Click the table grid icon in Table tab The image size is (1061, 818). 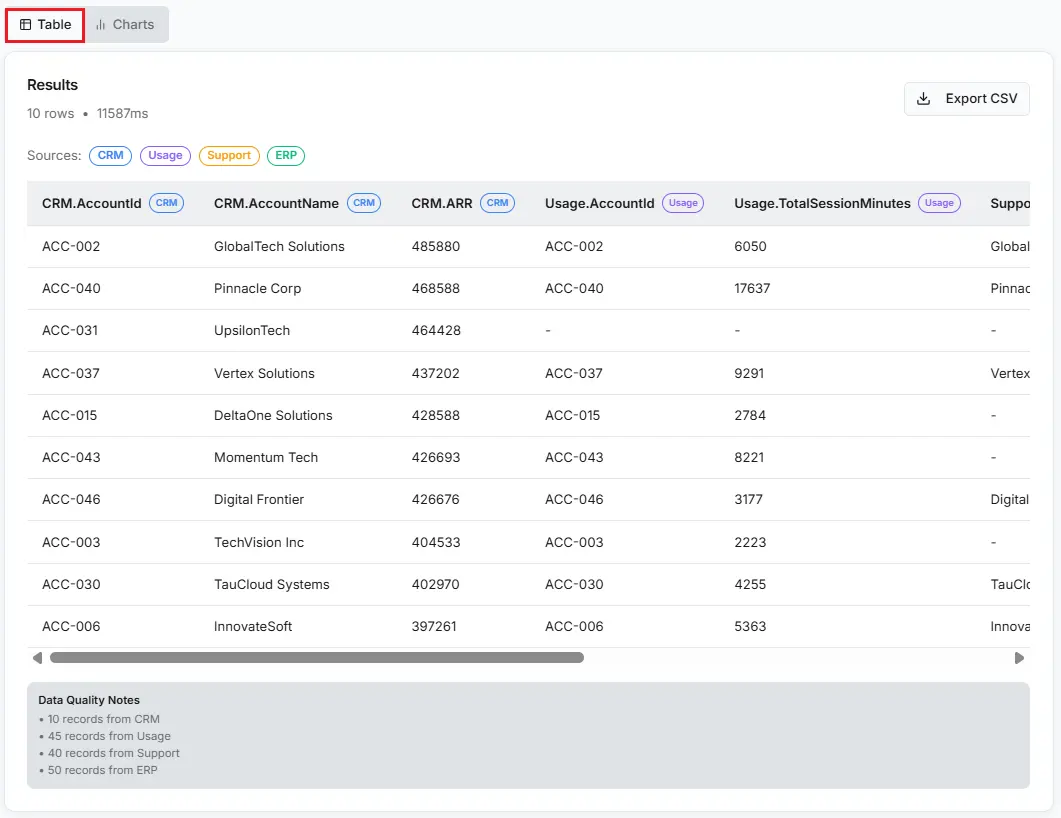click(x=26, y=25)
